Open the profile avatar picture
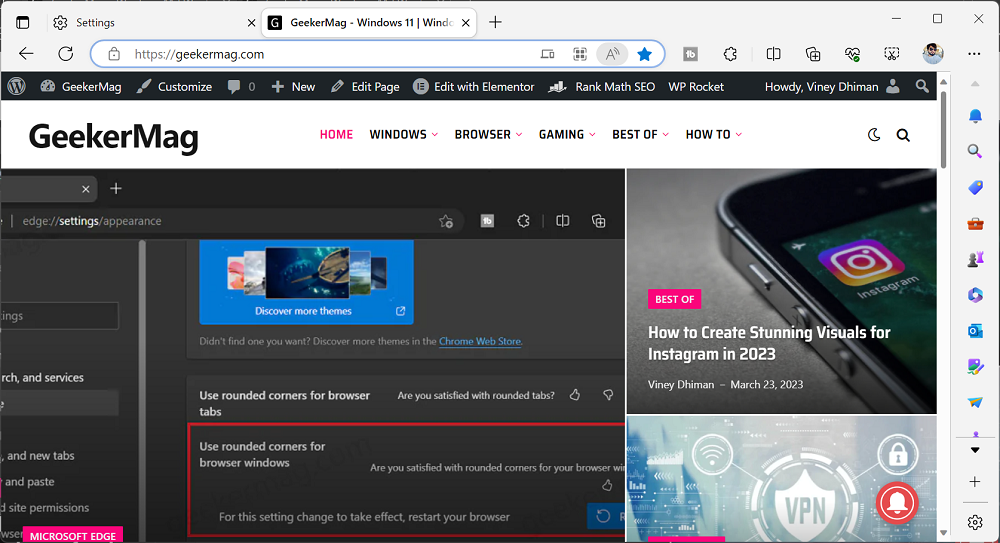 tap(933, 54)
